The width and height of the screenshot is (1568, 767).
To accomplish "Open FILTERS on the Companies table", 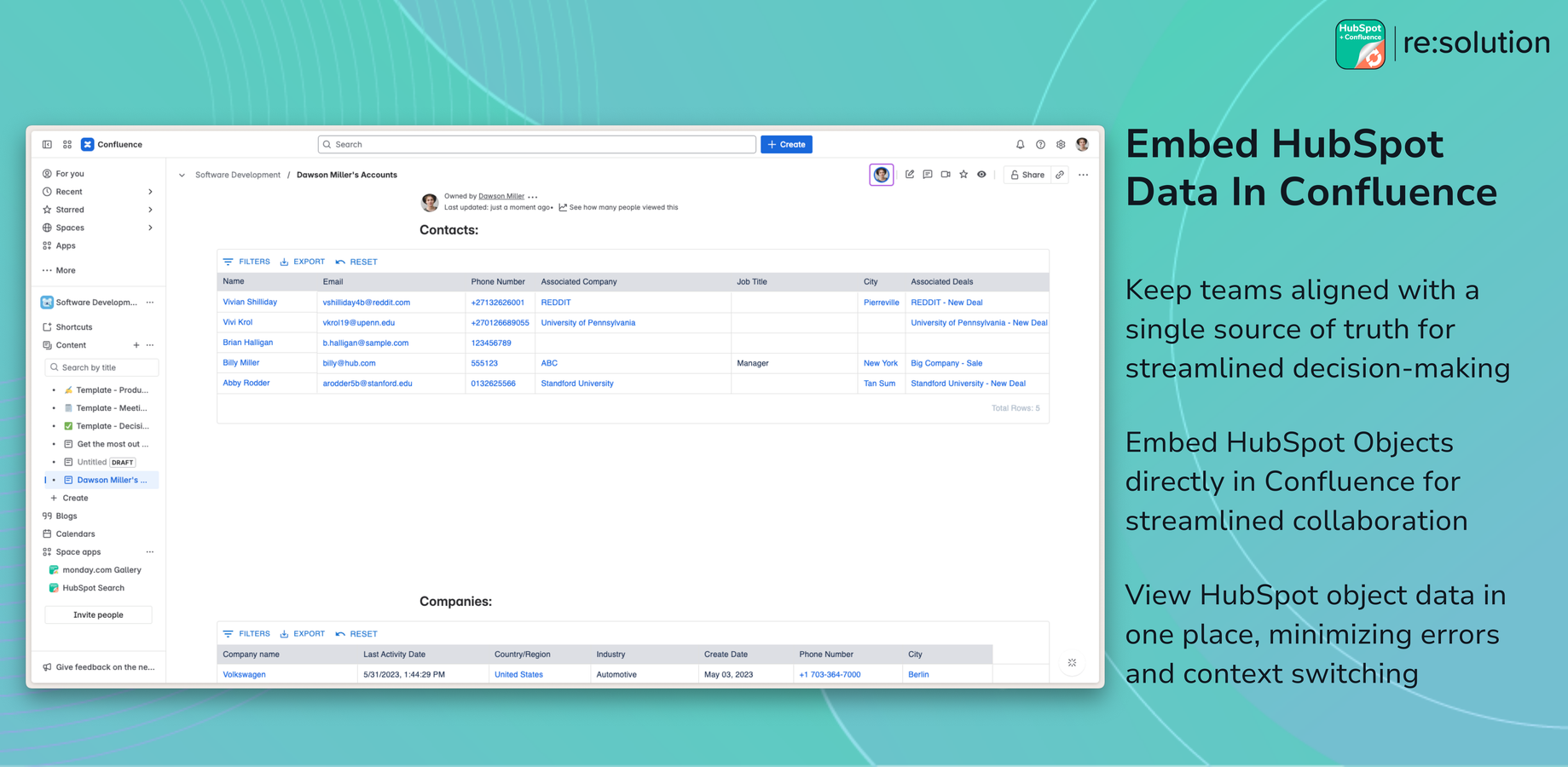I will (246, 634).
